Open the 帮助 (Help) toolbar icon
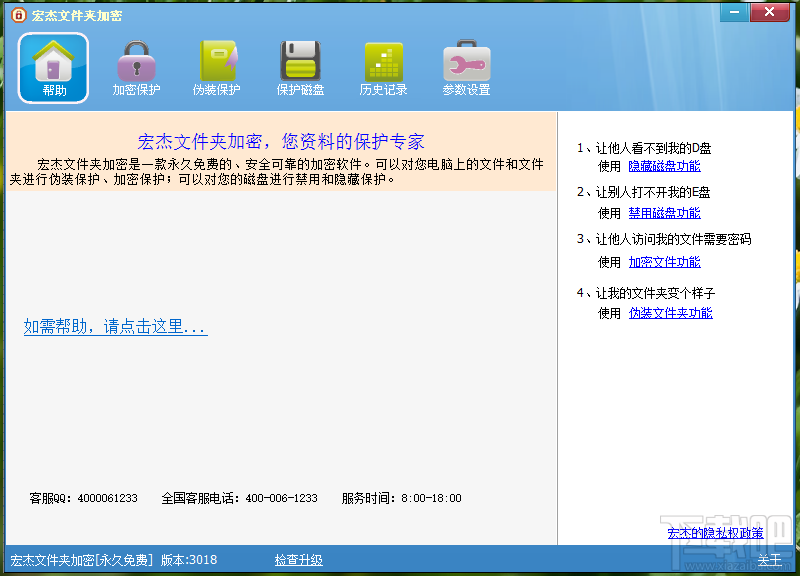 pyautogui.click(x=53, y=67)
